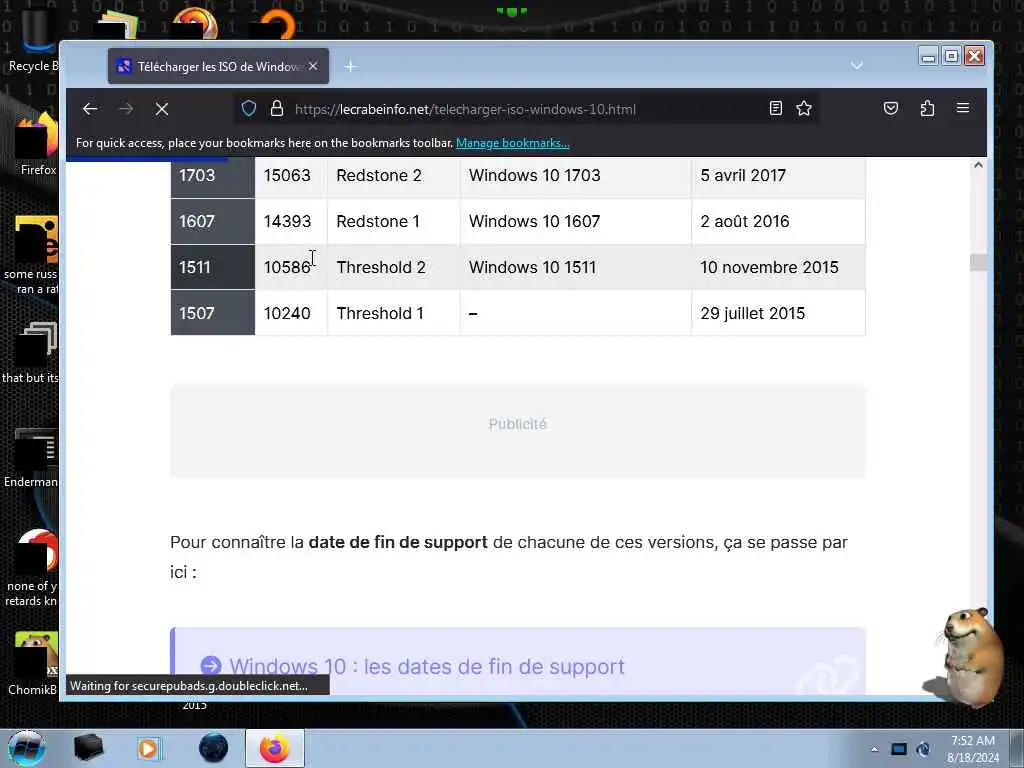The image size is (1024, 768).
Task: Click build number 15063
Action: coord(287,175)
